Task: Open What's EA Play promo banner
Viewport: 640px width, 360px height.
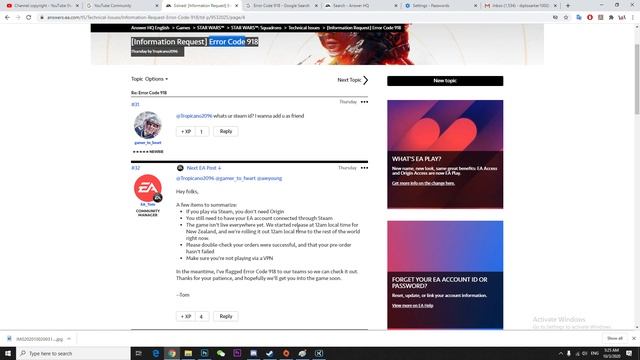Action: pos(445,154)
